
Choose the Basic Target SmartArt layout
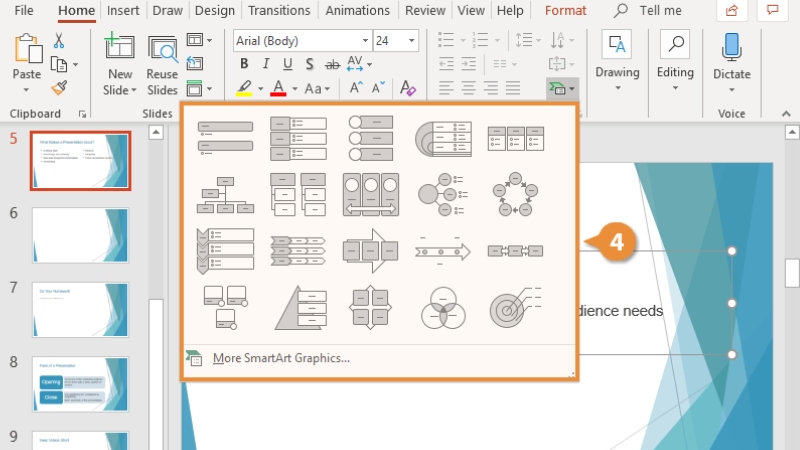pyautogui.click(x=515, y=308)
